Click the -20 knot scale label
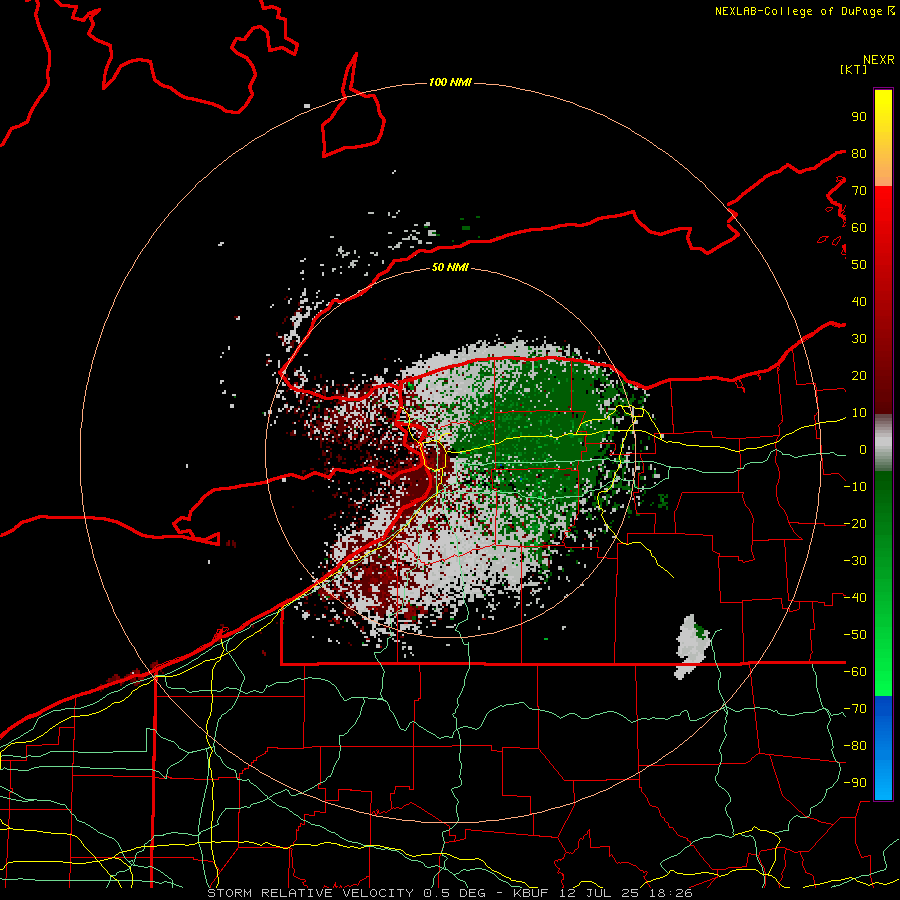900x900 pixels. [x=855, y=523]
